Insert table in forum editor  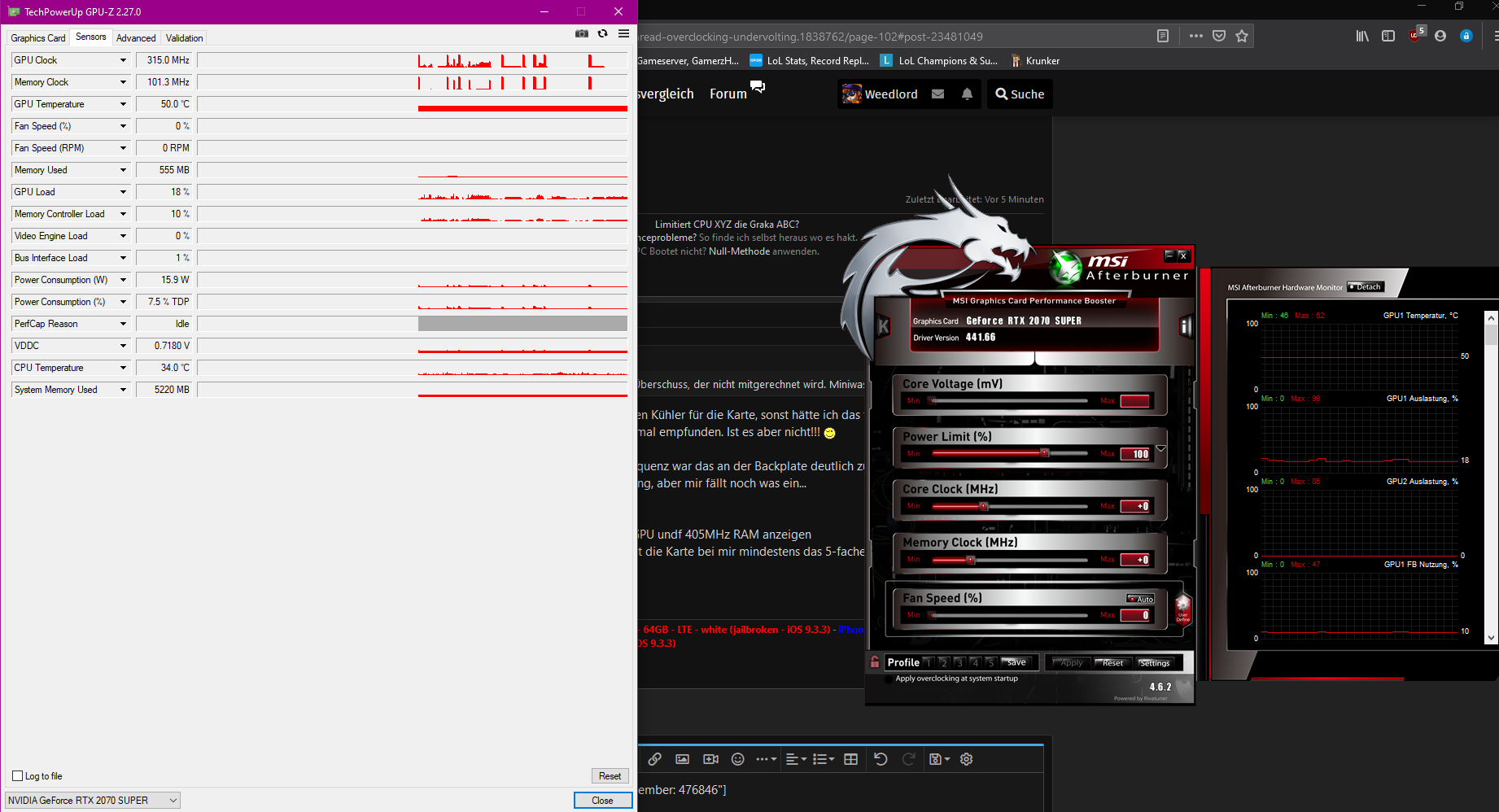click(851, 759)
